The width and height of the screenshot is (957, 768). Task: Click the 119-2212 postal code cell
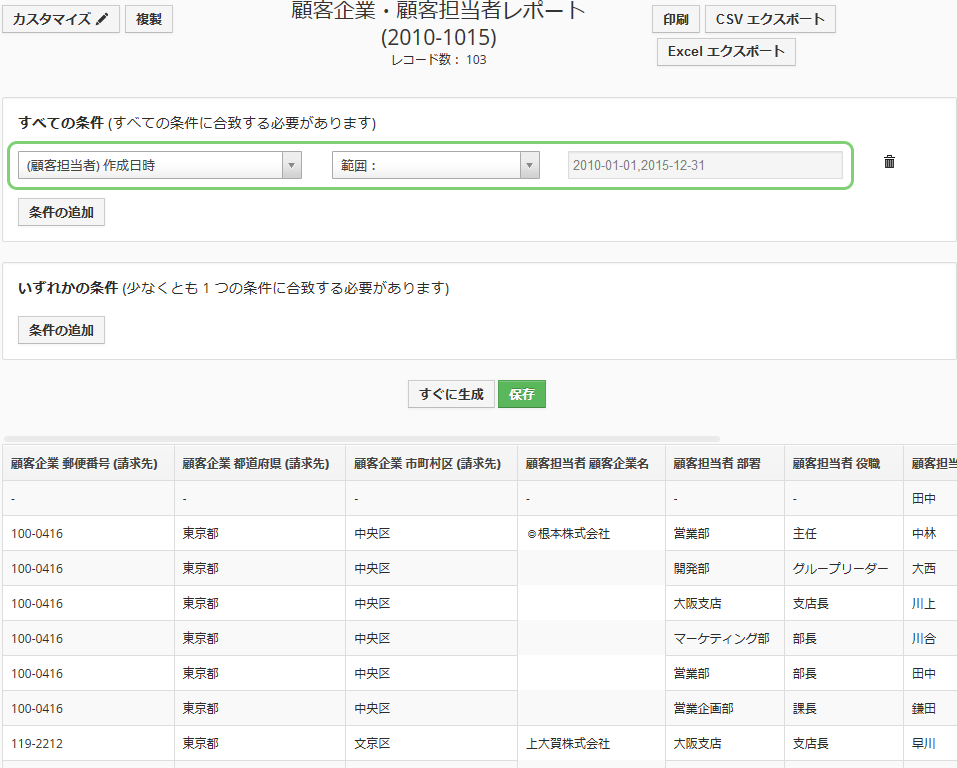pyautogui.click(x=88, y=743)
